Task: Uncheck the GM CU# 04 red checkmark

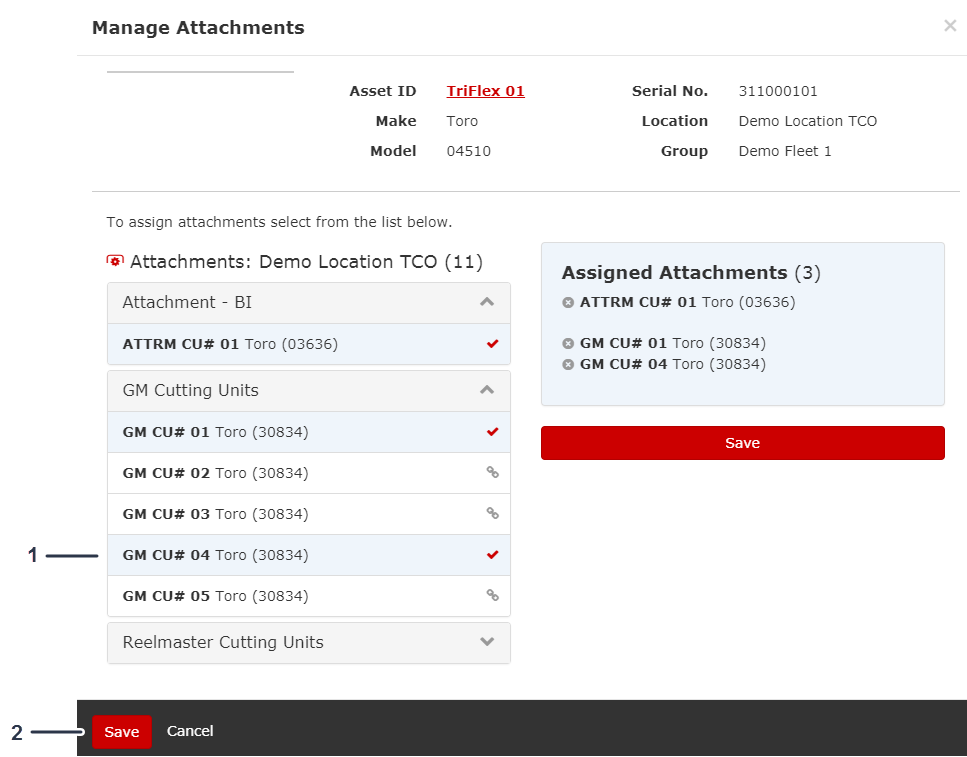Action: point(491,555)
